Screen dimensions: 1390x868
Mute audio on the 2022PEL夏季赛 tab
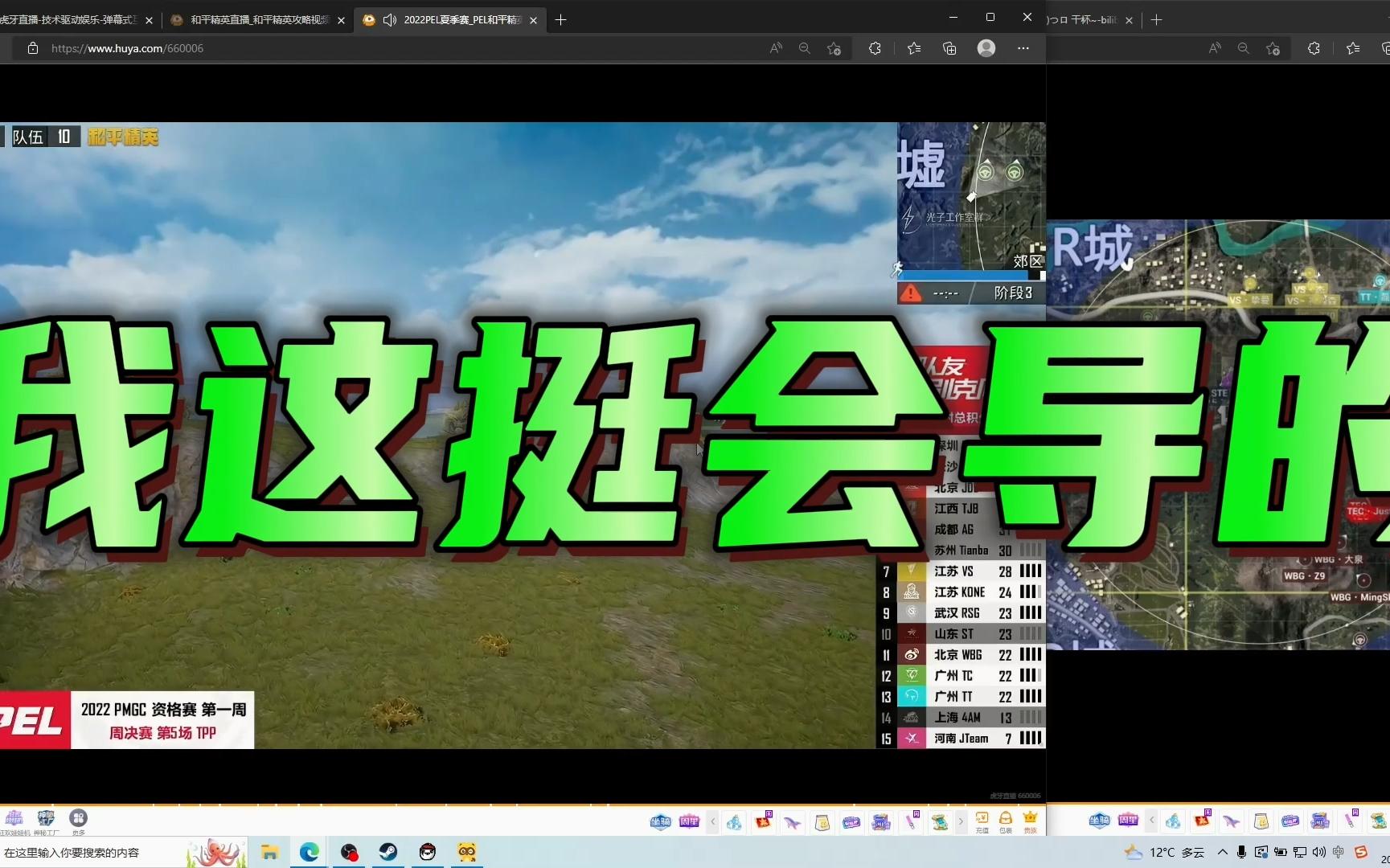click(x=390, y=20)
